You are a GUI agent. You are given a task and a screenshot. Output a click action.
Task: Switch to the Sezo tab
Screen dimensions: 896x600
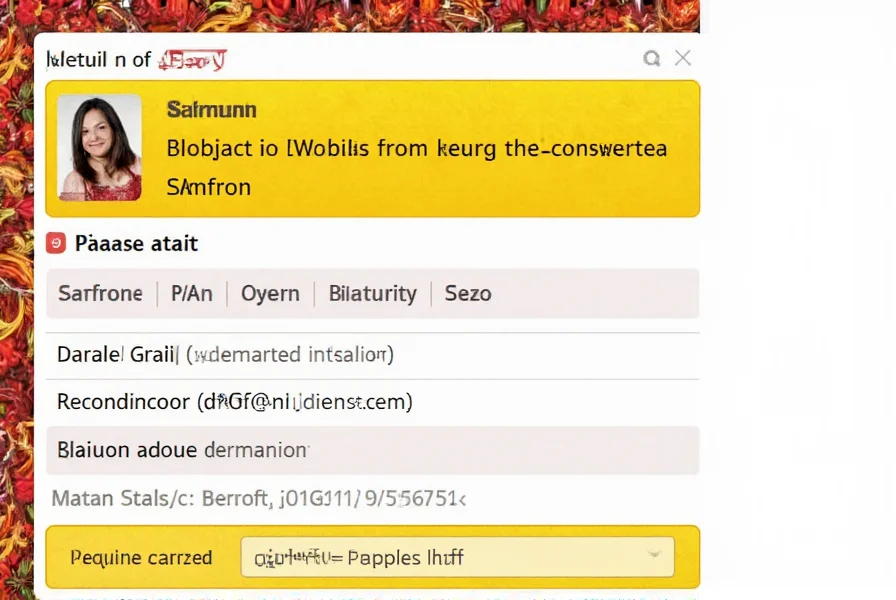pos(468,294)
